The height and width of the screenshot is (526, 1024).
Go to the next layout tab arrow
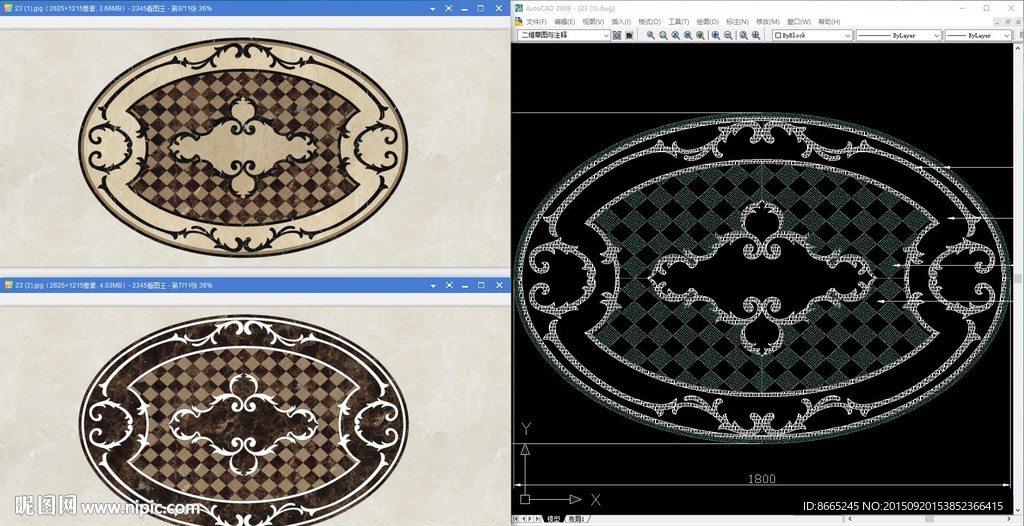pyautogui.click(x=530, y=519)
